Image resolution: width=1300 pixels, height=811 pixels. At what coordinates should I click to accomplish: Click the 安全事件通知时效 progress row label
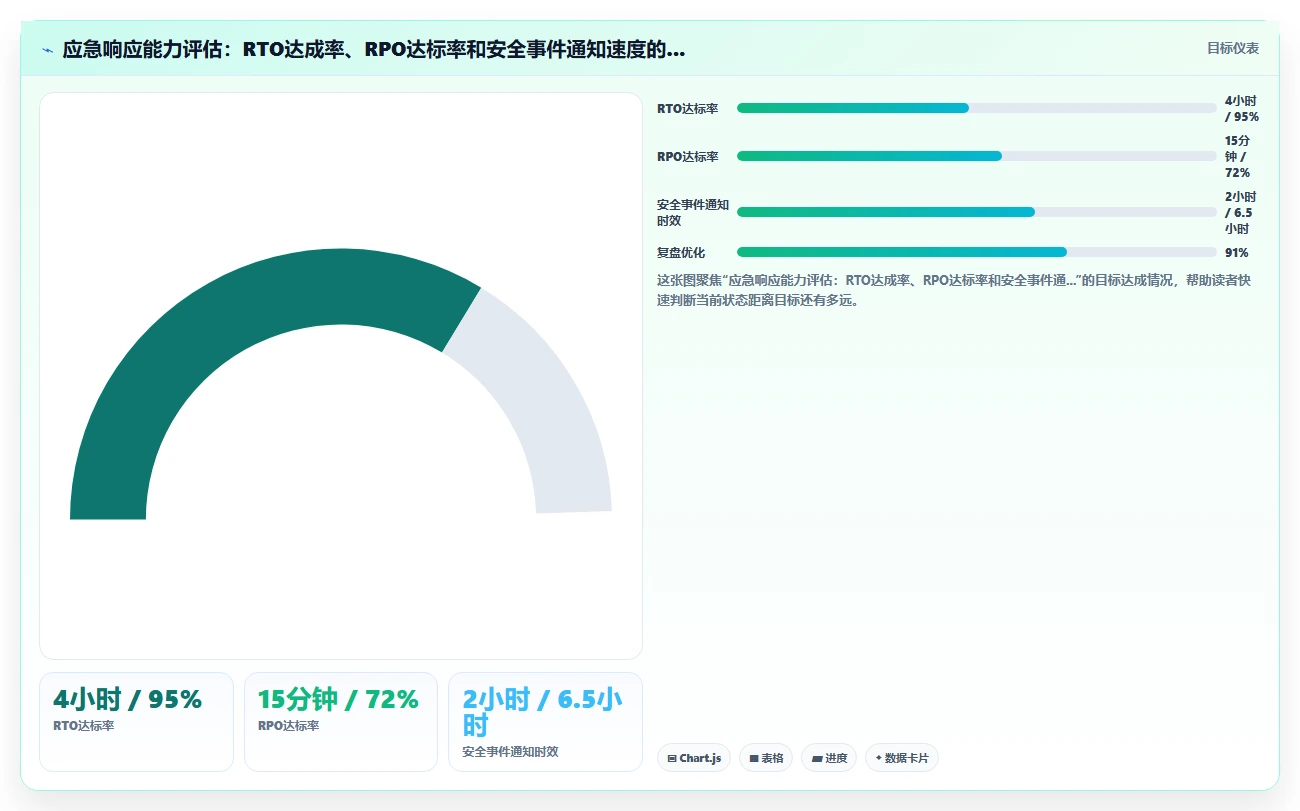click(x=693, y=212)
